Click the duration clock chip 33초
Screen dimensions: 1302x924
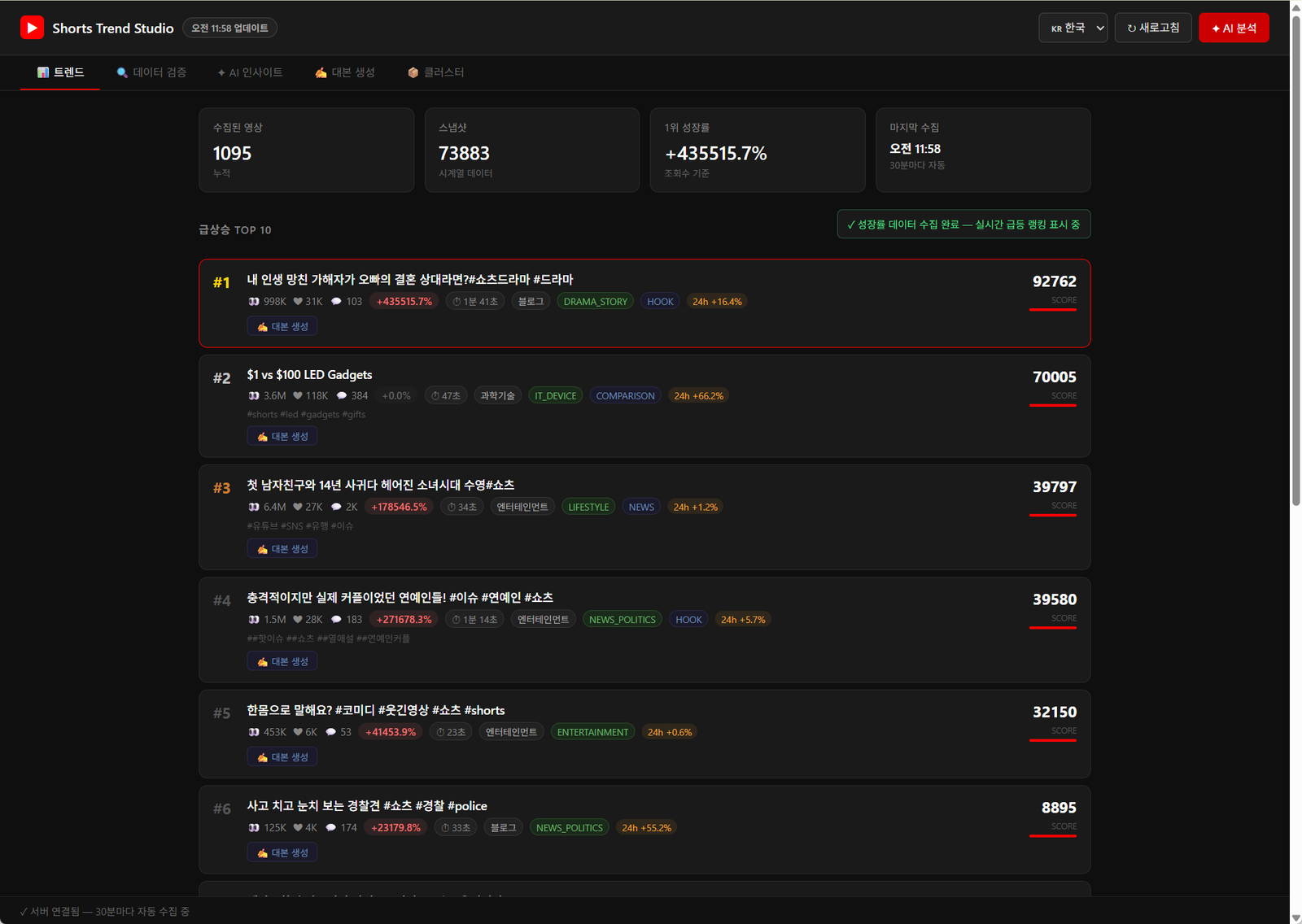(456, 828)
